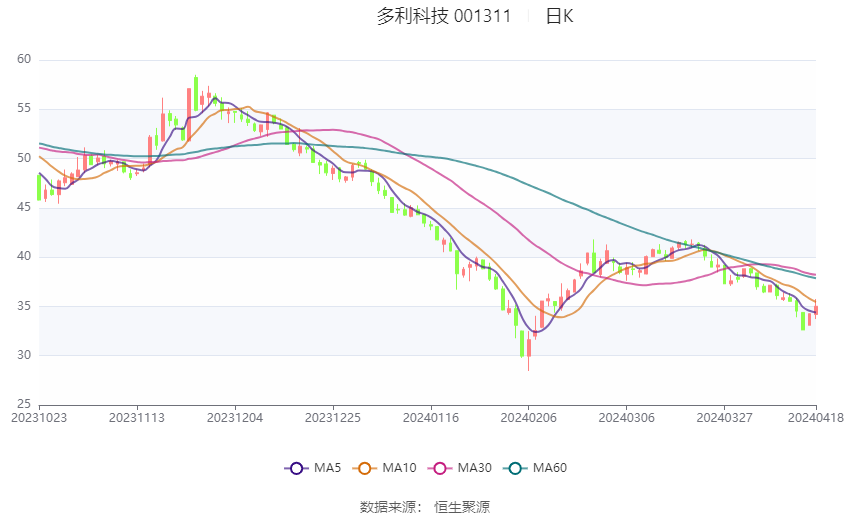Toggle the MA5 legend series
850x517 pixels.
point(313,468)
